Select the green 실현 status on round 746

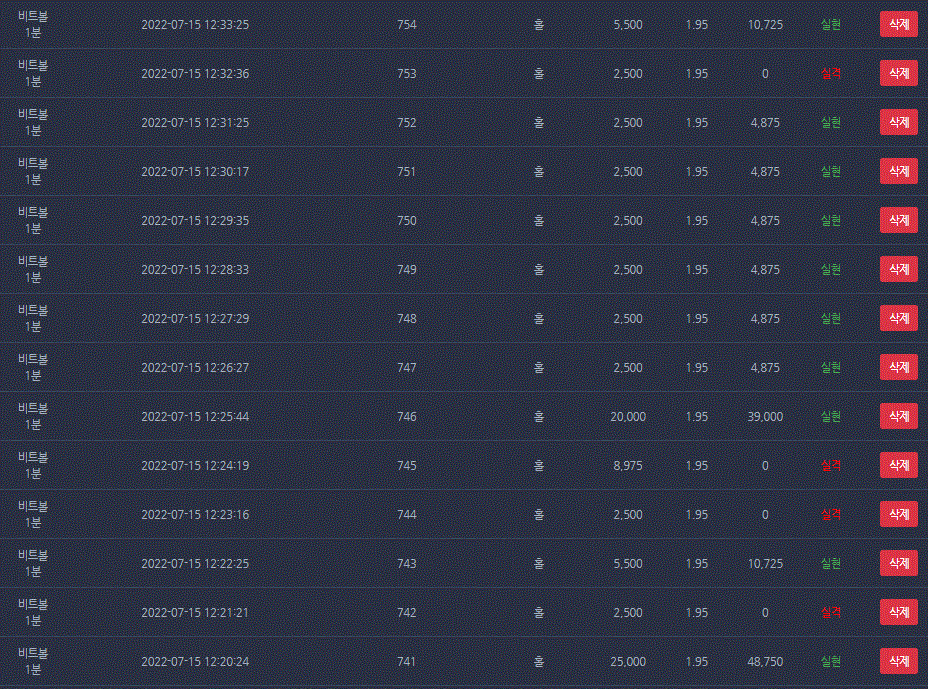point(830,417)
